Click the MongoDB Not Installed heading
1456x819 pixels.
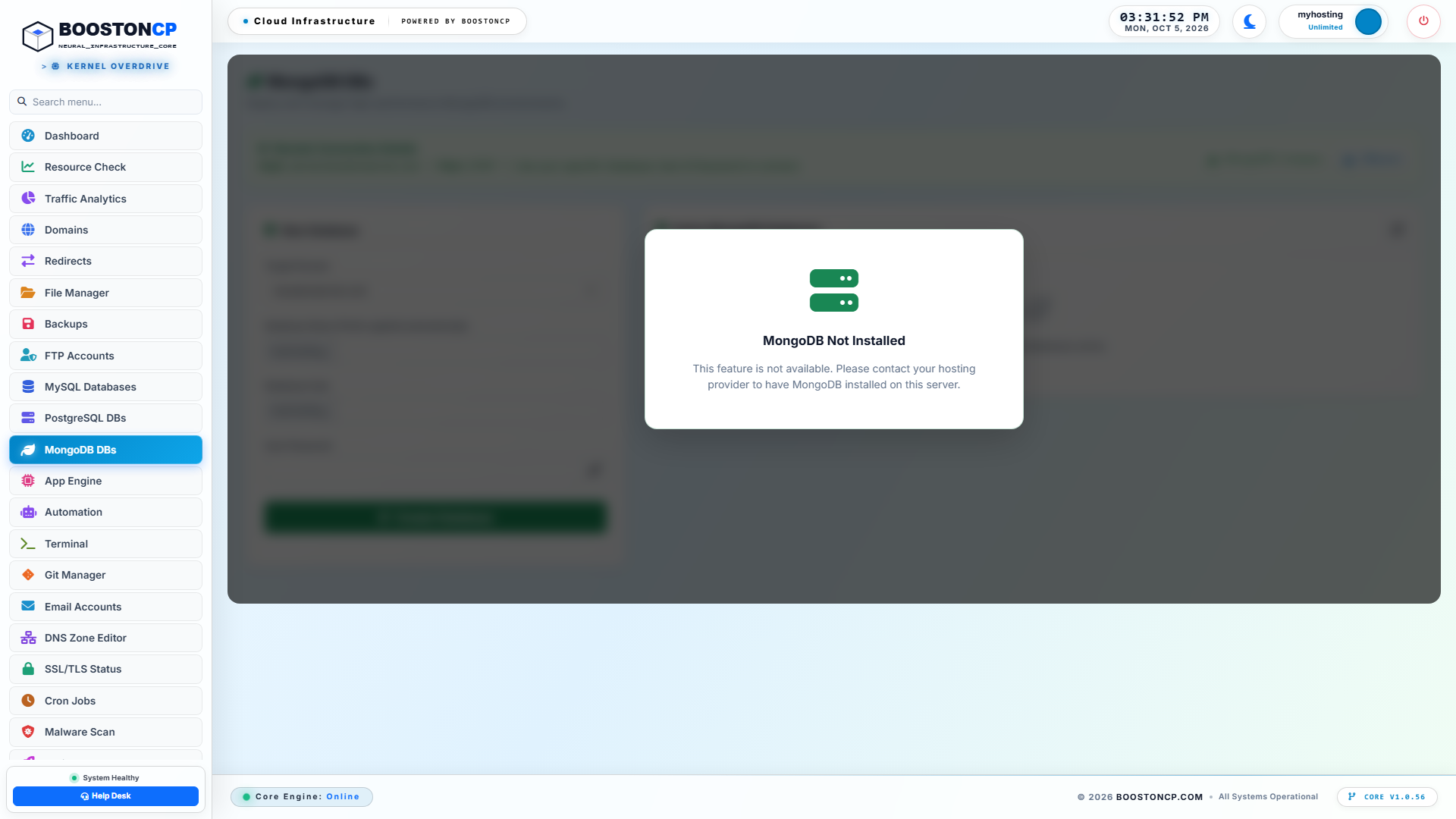[x=834, y=341]
